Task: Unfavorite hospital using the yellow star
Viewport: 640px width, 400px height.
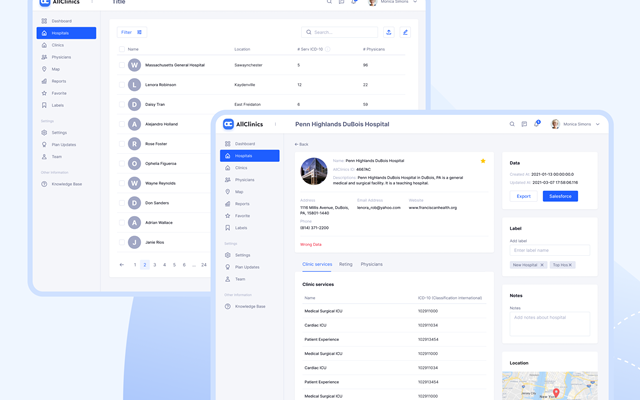Action: 483,161
